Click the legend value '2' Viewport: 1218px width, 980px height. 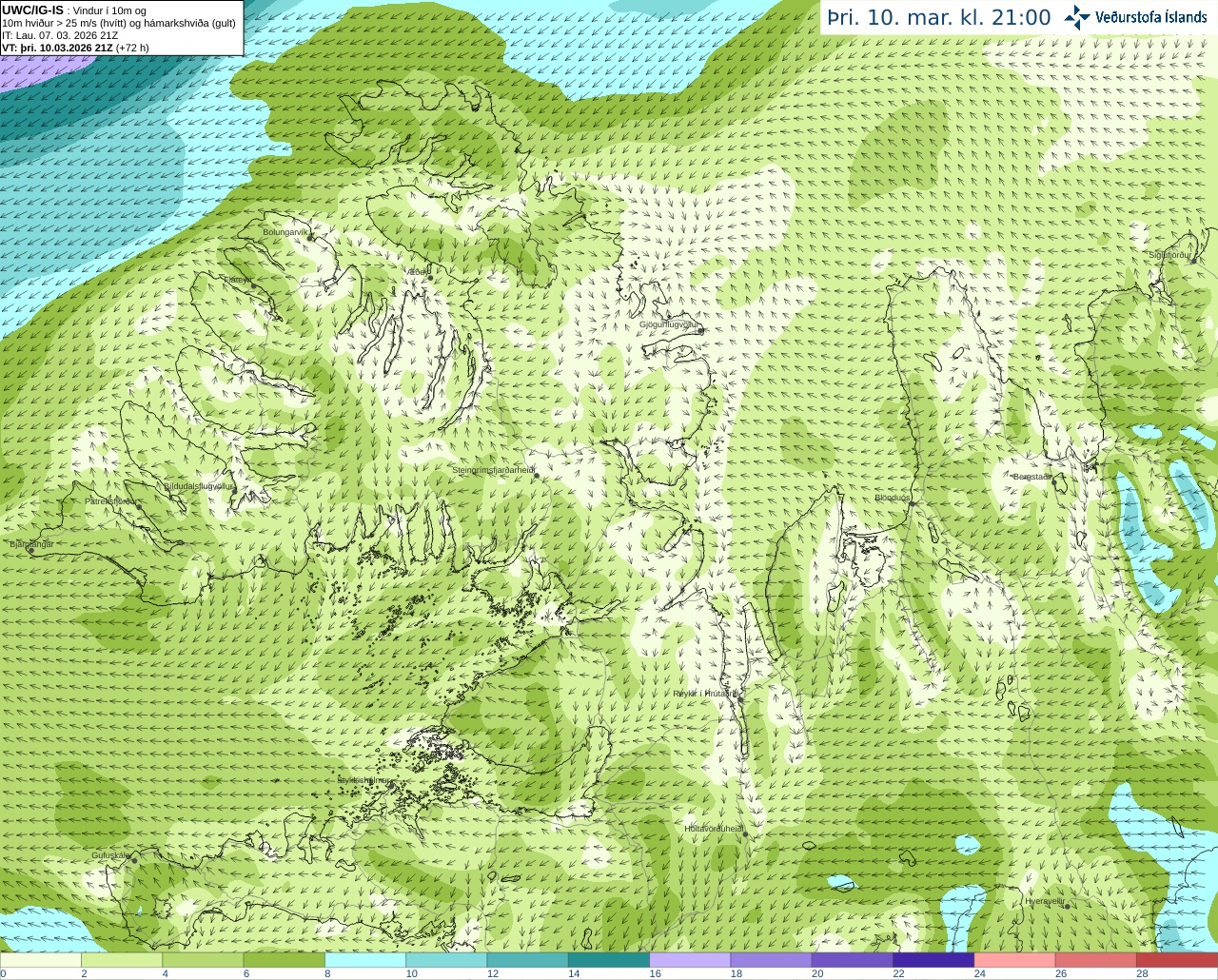(84, 973)
